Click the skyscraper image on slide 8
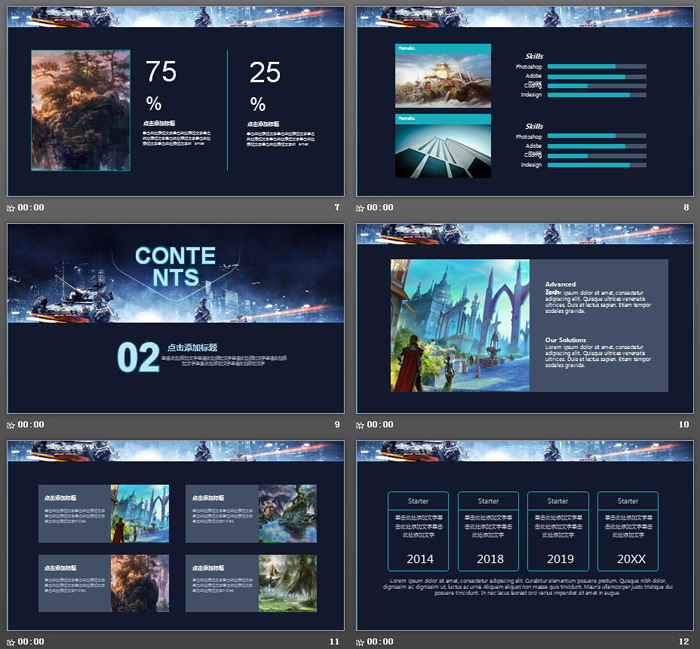This screenshot has height=649, width=700. click(443, 151)
